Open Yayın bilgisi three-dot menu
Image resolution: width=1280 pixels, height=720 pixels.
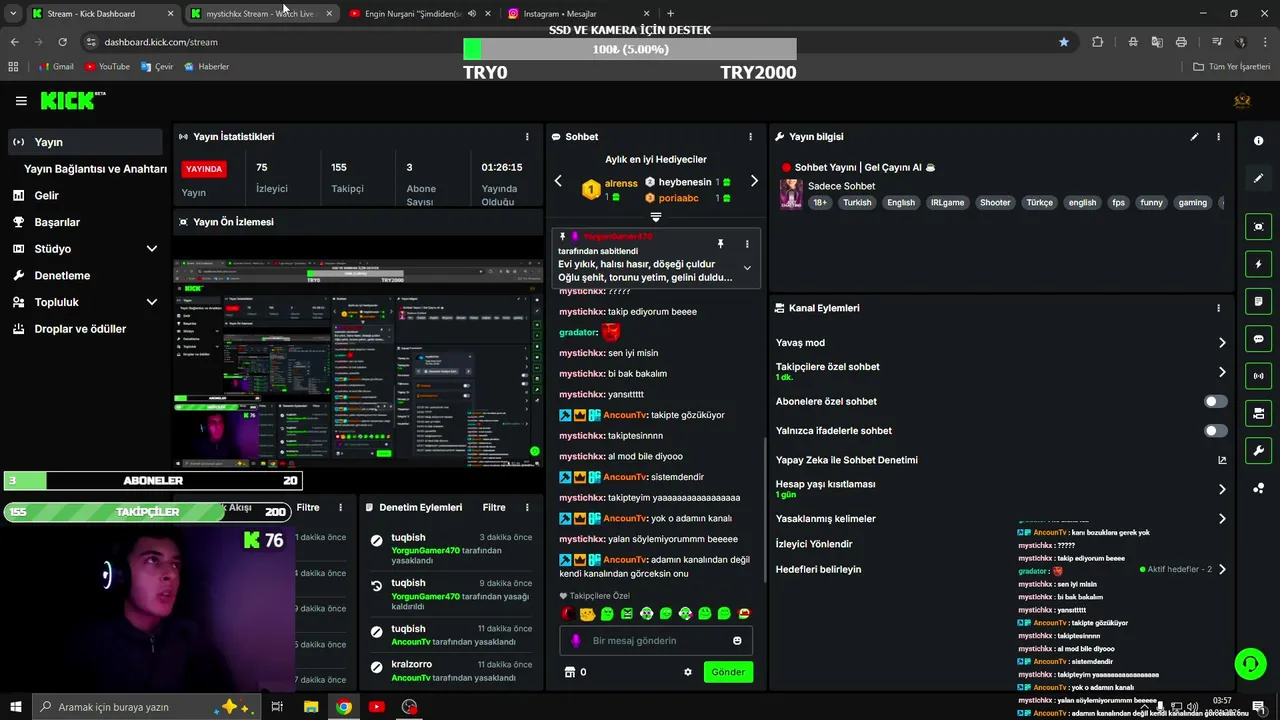click(x=1218, y=137)
